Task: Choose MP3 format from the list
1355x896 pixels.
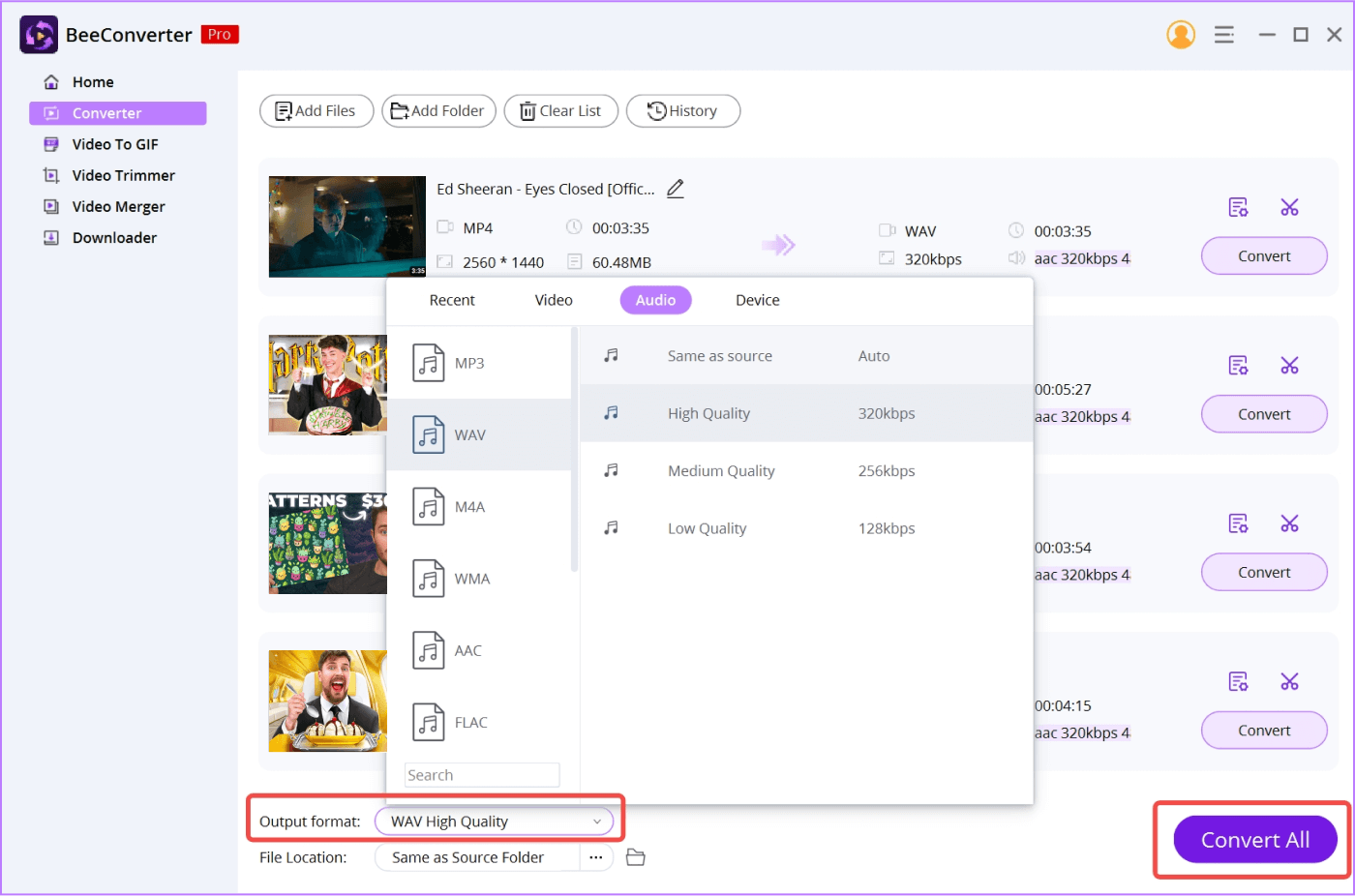Action: pos(479,363)
